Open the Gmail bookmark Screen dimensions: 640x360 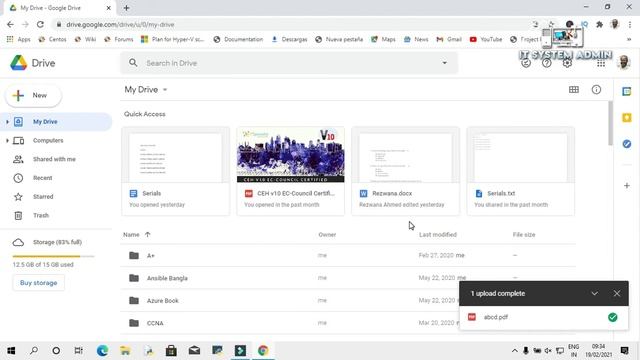click(x=449, y=39)
